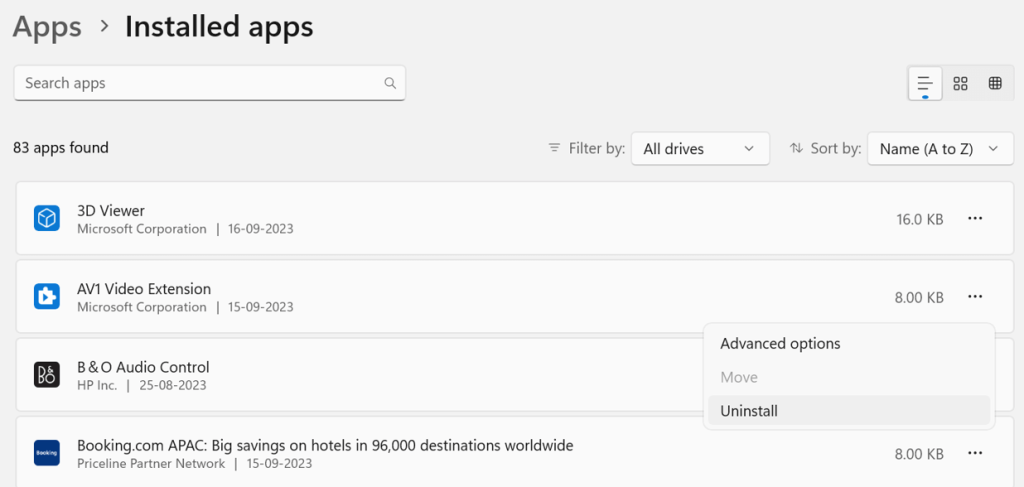Viewport: 1024px width, 487px height.
Task: Click the Installed apps heading
Action: click(219, 27)
